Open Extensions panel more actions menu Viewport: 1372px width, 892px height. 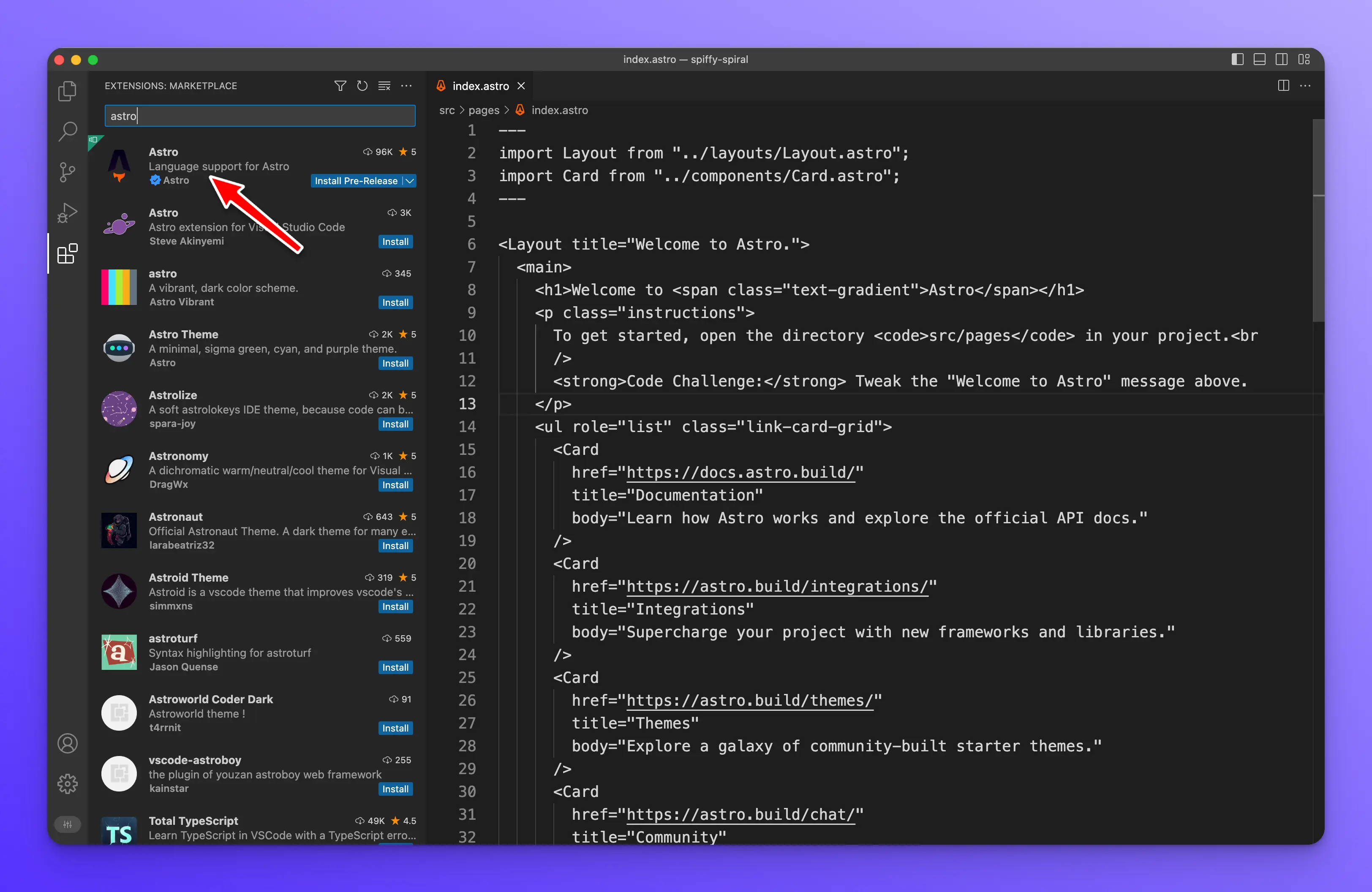pyautogui.click(x=406, y=86)
